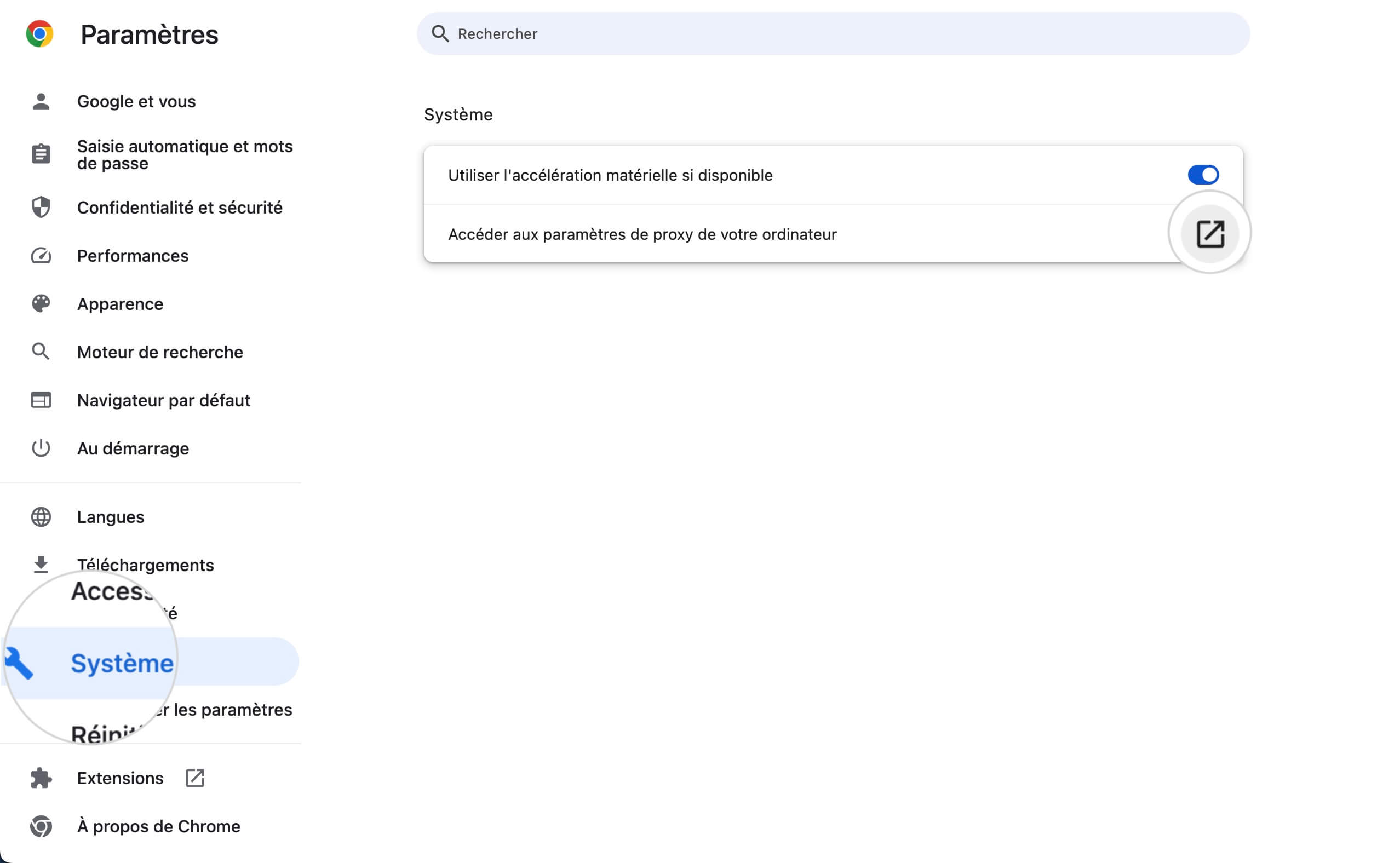Click the Chrome logo beside Paramètres
1400x863 pixels.
pyautogui.click(x=39, y=34)
